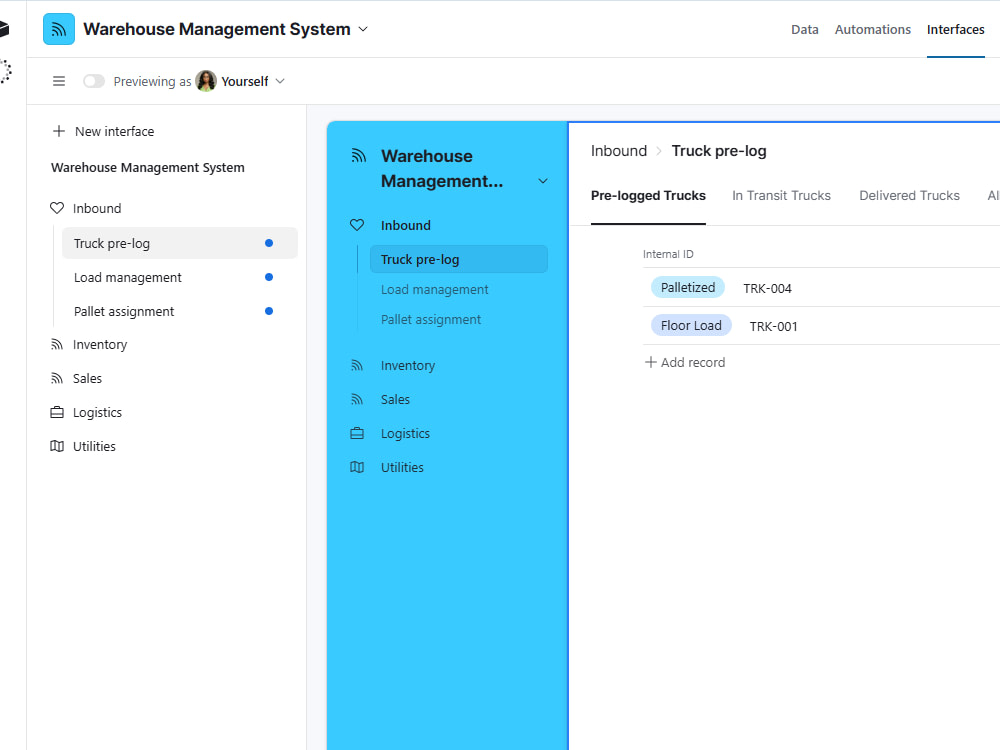Switch to Delivered Trucks tab
This screenshot has width=1000, height=750.
[x=909, y=196]
